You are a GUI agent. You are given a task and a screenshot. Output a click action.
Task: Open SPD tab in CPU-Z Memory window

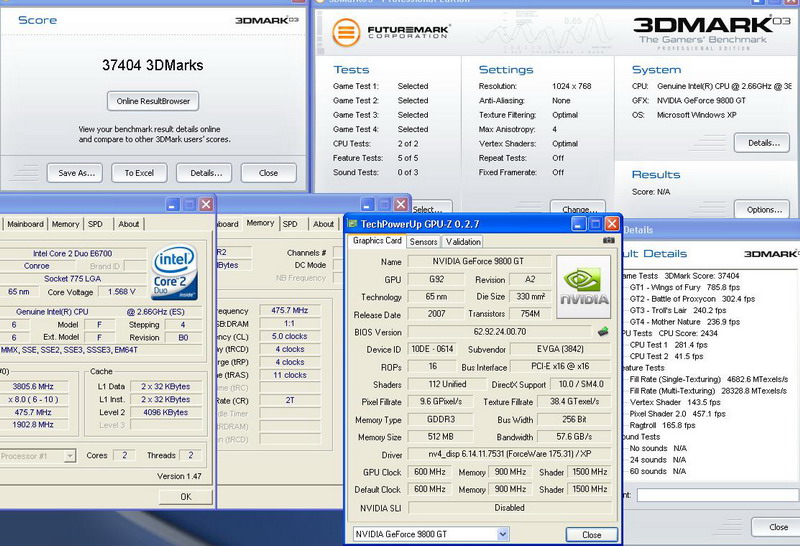(x=290, y=224)
